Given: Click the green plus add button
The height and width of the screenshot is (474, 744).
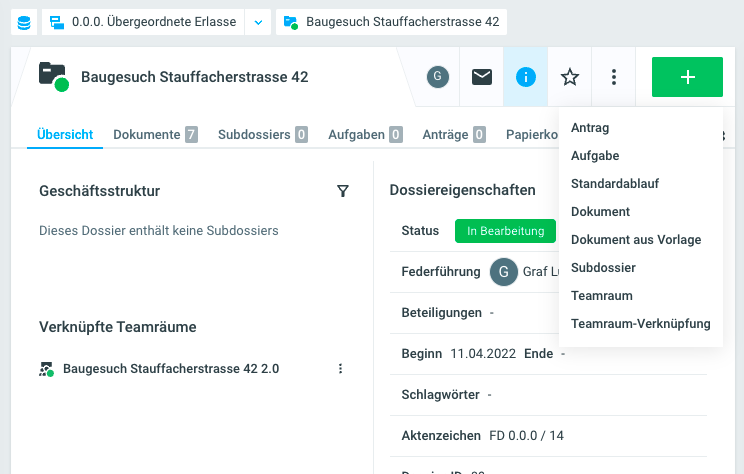Looking at the screenshot, I should point(687,77).
